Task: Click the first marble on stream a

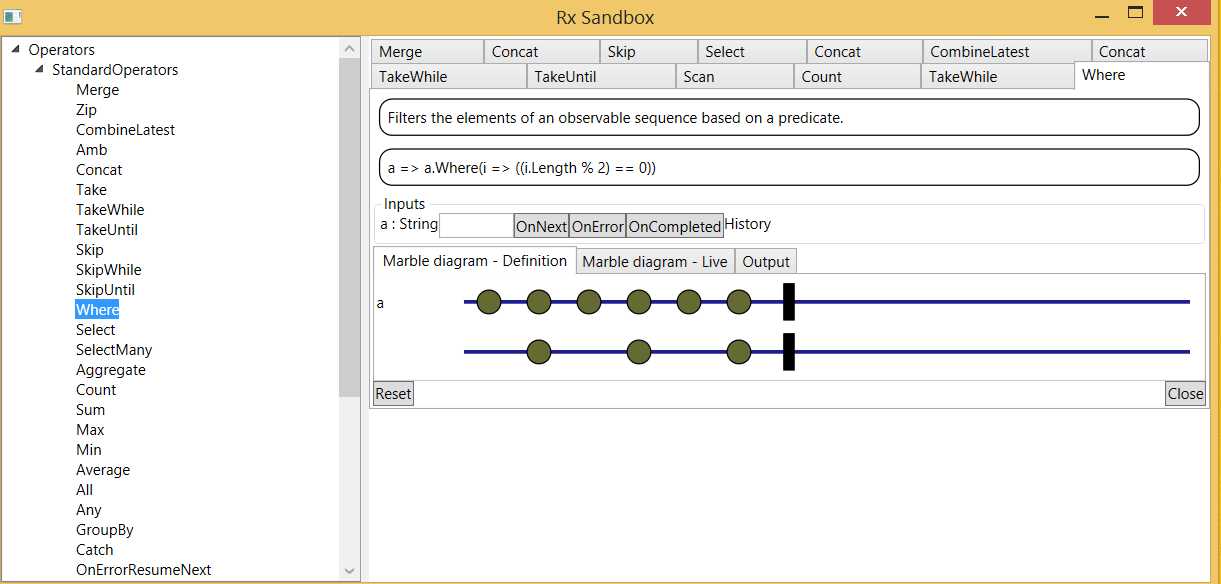Action: point(489,302)
